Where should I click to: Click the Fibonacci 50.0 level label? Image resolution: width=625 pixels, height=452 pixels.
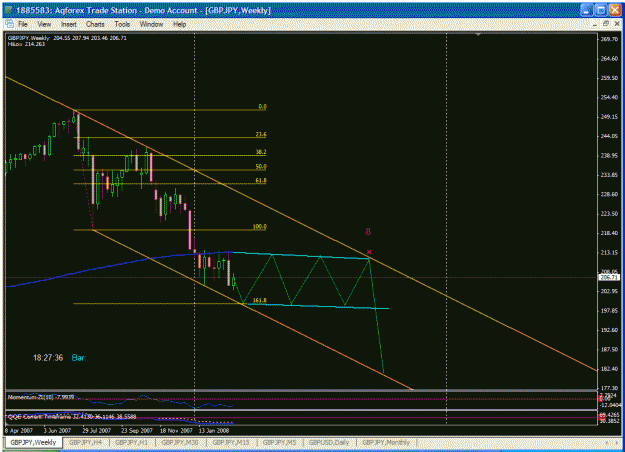coord(261,167)
